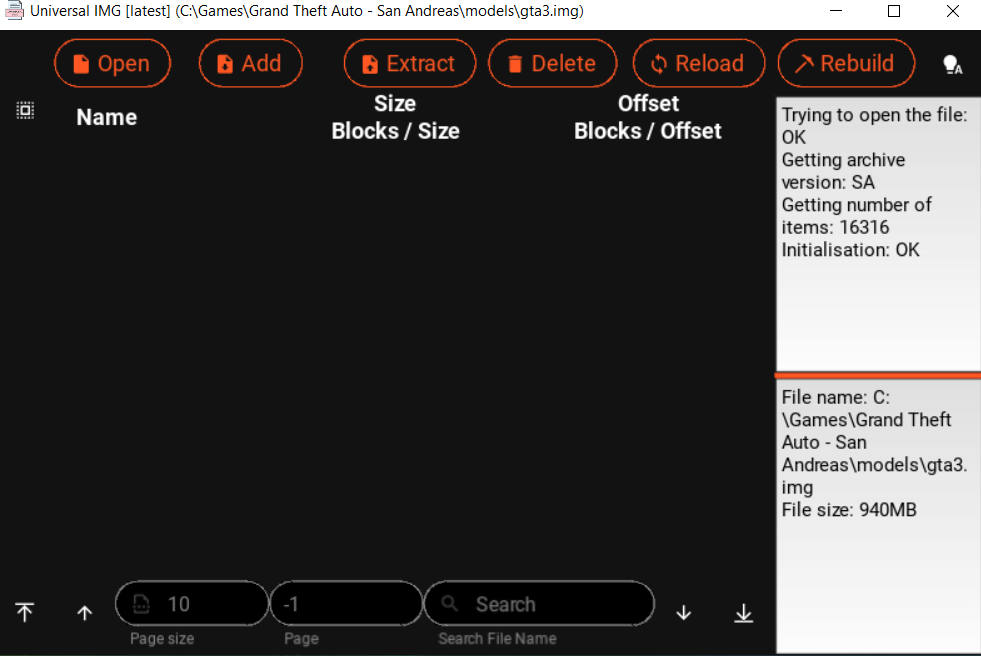Click the Page number field showing -1
This screenshot has height=656, width=981.
[347, 603]
